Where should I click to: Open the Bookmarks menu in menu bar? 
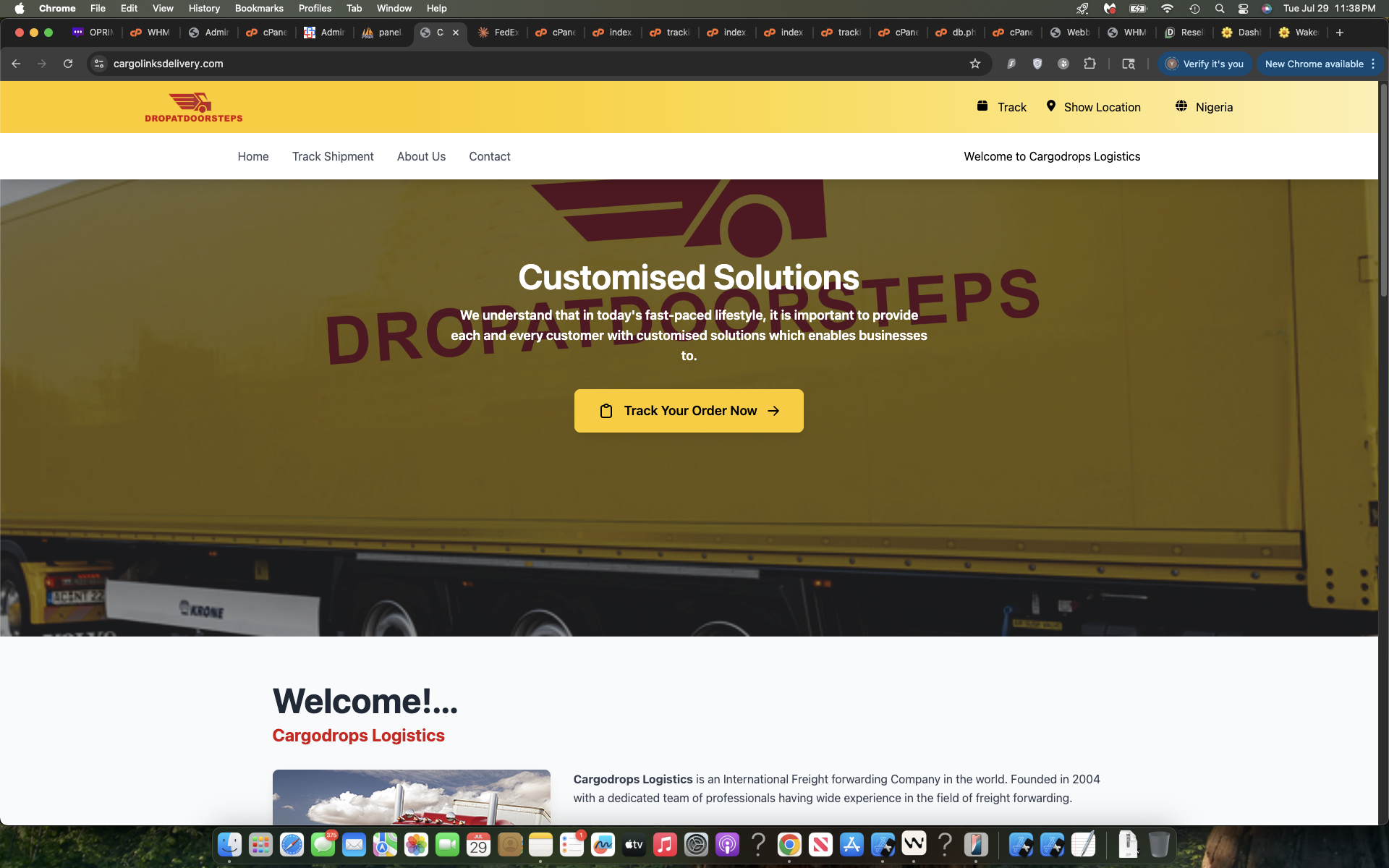[x=258, y=9]
